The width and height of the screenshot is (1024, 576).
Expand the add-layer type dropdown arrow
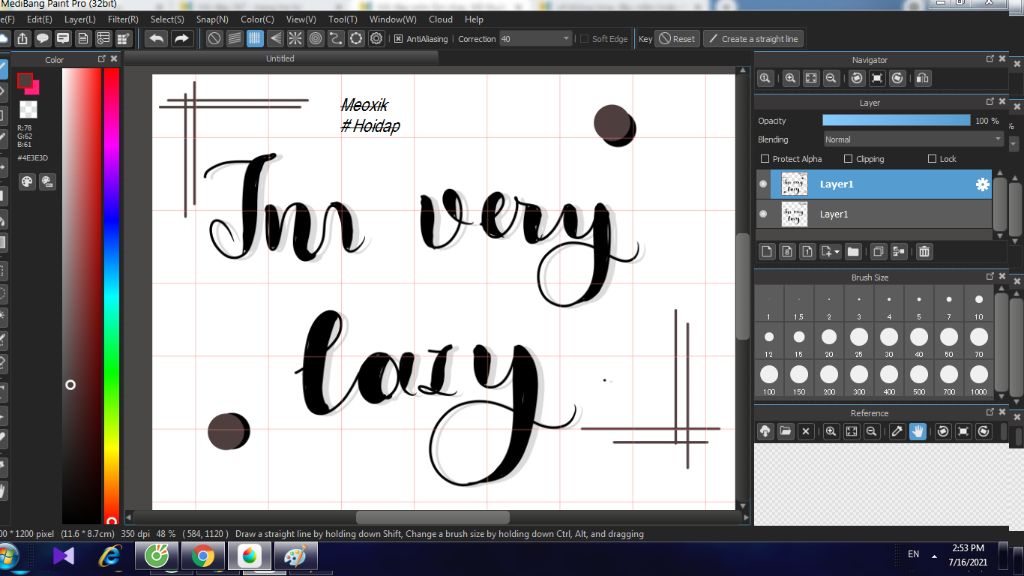click(837, 251)
